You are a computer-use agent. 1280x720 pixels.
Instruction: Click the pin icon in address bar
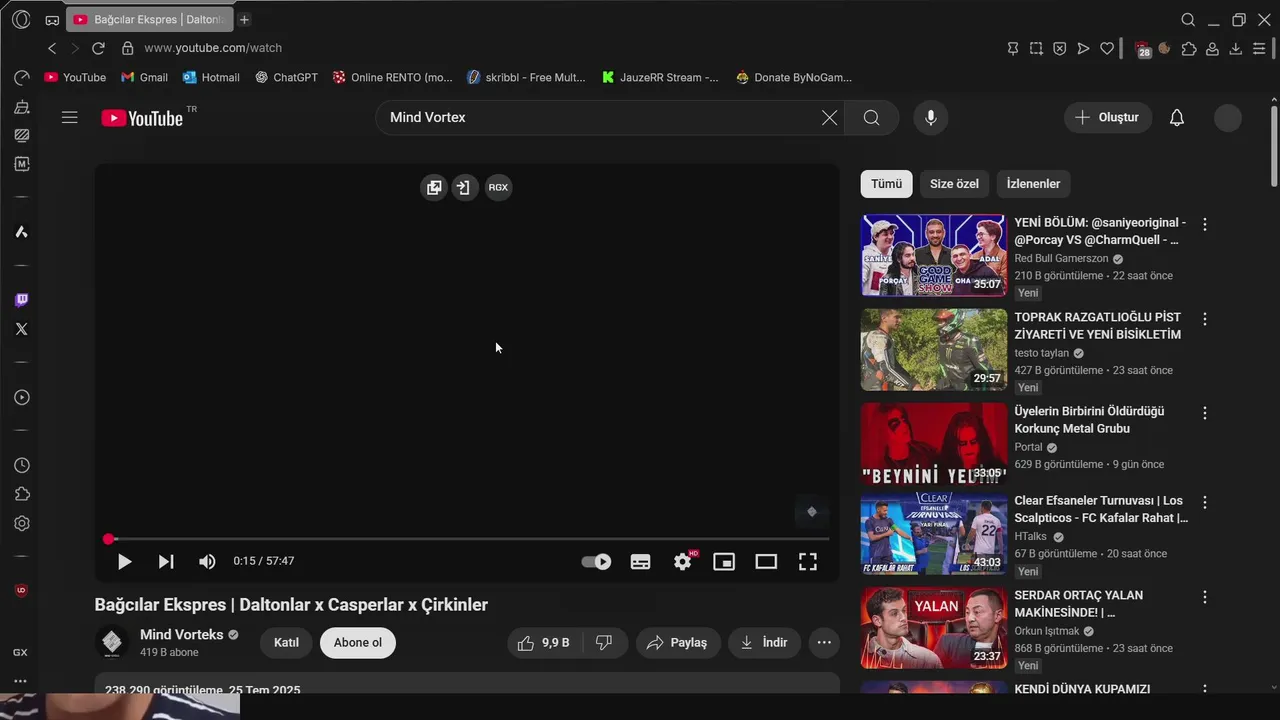tap(1013, 48)
